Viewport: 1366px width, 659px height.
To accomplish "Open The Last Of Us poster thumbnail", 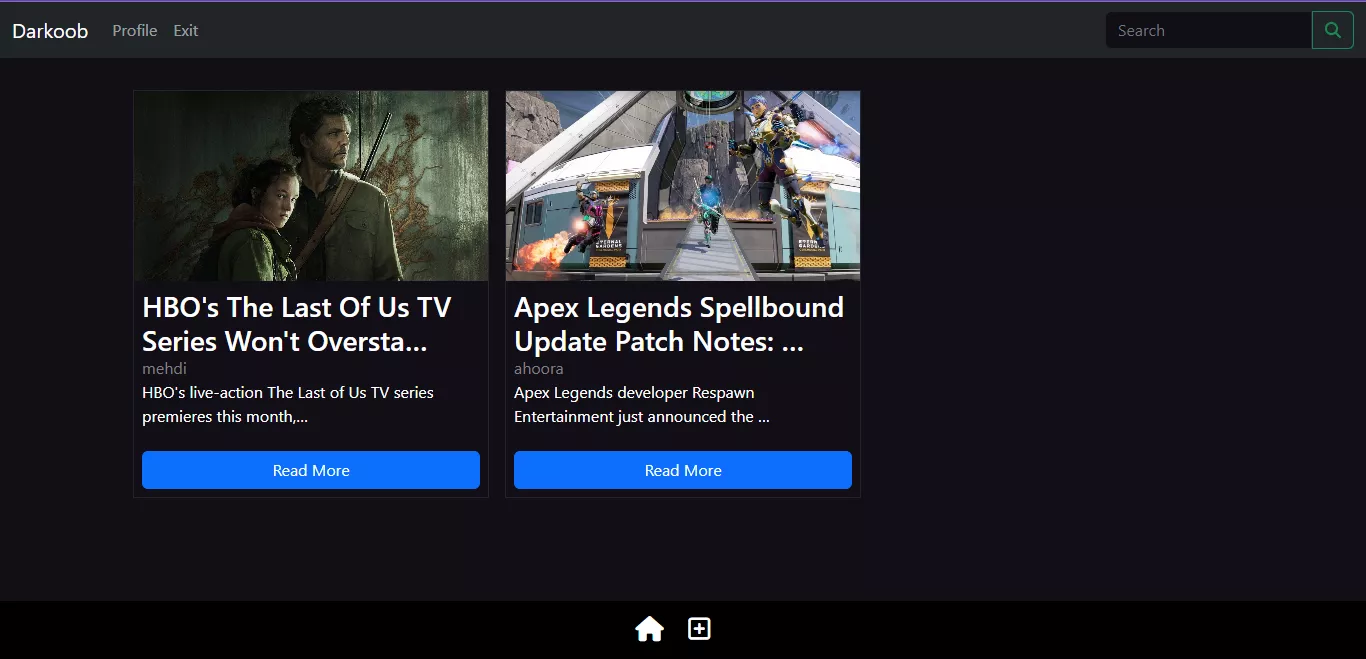I will (311, 186).
